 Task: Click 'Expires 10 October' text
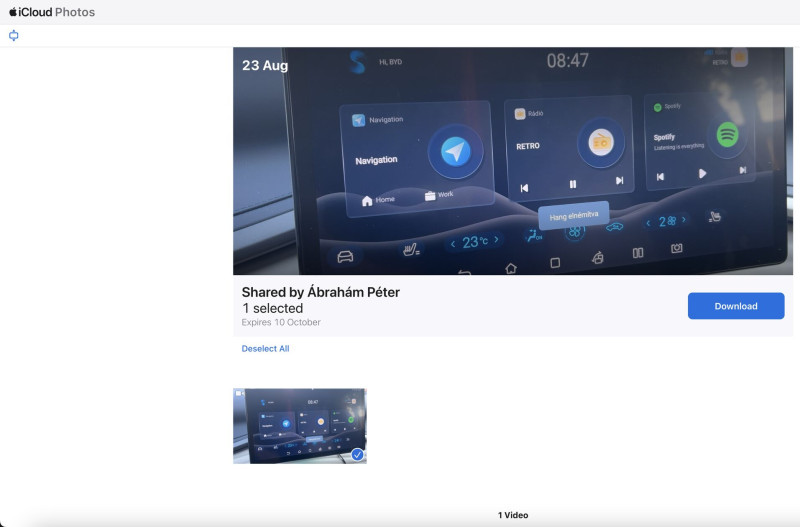tap(281, 322)
